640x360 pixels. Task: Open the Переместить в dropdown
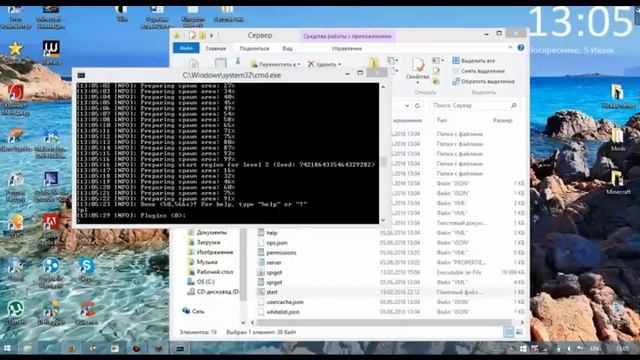tap(276, 64)
